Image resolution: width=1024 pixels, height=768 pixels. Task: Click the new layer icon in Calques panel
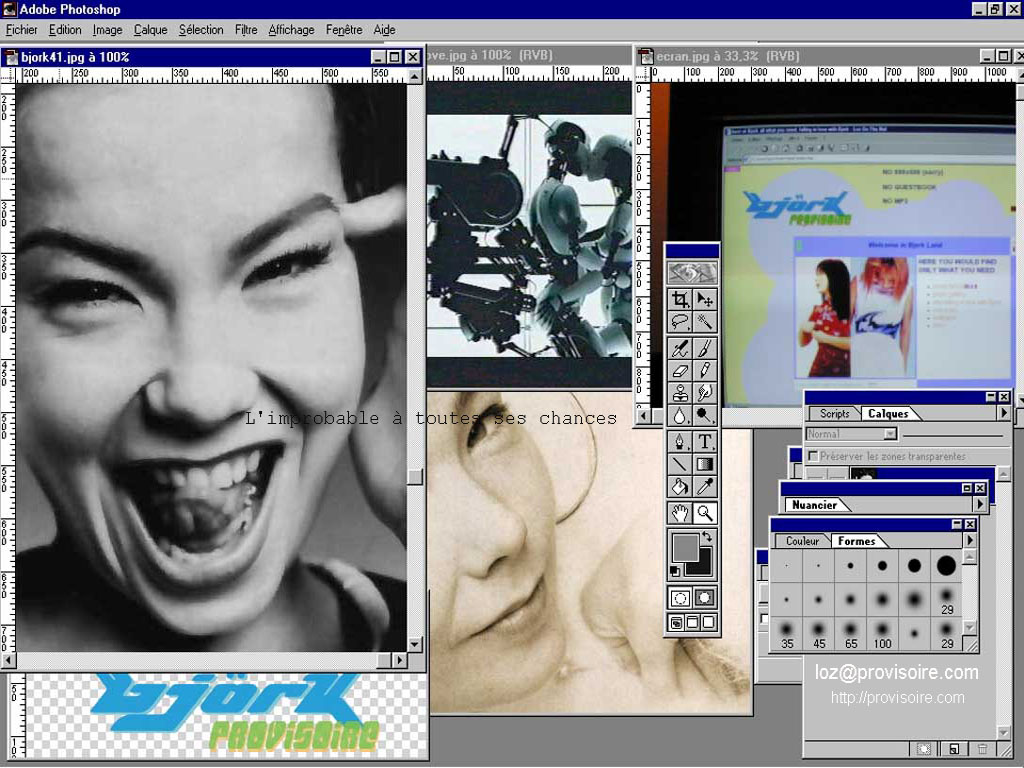[953, 749]
